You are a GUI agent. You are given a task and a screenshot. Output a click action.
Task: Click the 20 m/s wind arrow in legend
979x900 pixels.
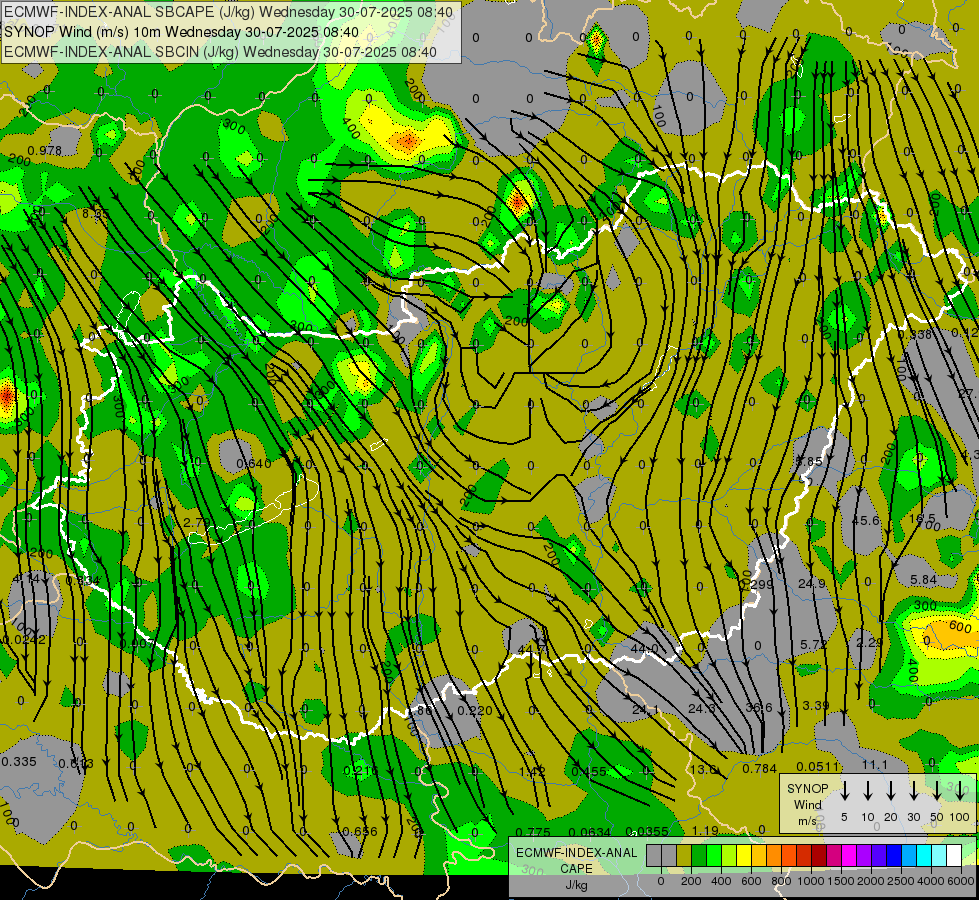891,791
